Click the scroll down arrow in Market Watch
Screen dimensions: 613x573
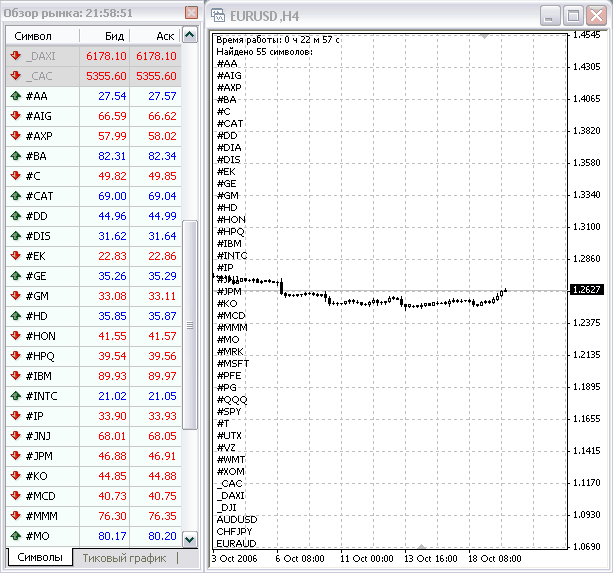point(190,539)
